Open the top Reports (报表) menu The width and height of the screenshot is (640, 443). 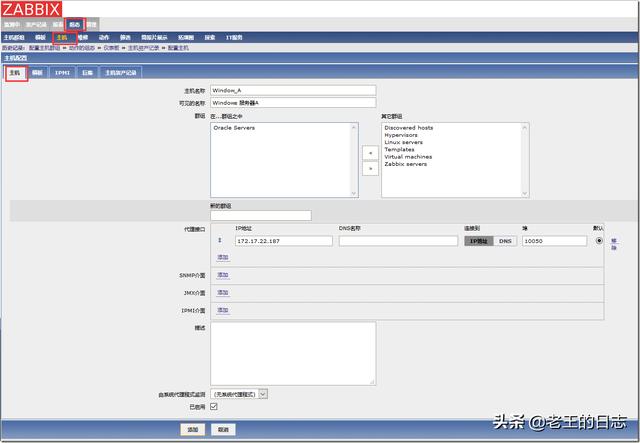[x=58, y=25]
